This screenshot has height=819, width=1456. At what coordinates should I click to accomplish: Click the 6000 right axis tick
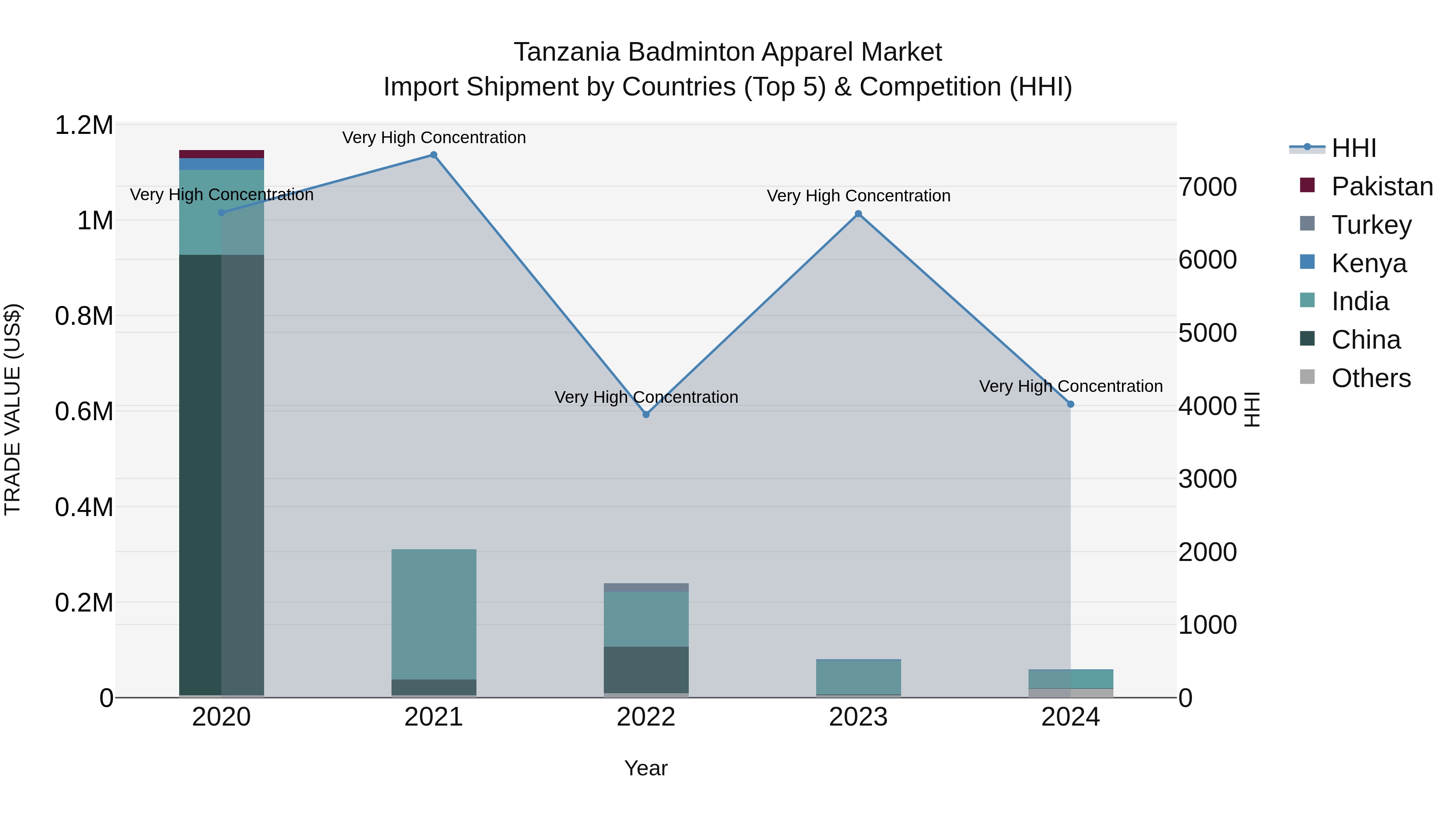1208,260
